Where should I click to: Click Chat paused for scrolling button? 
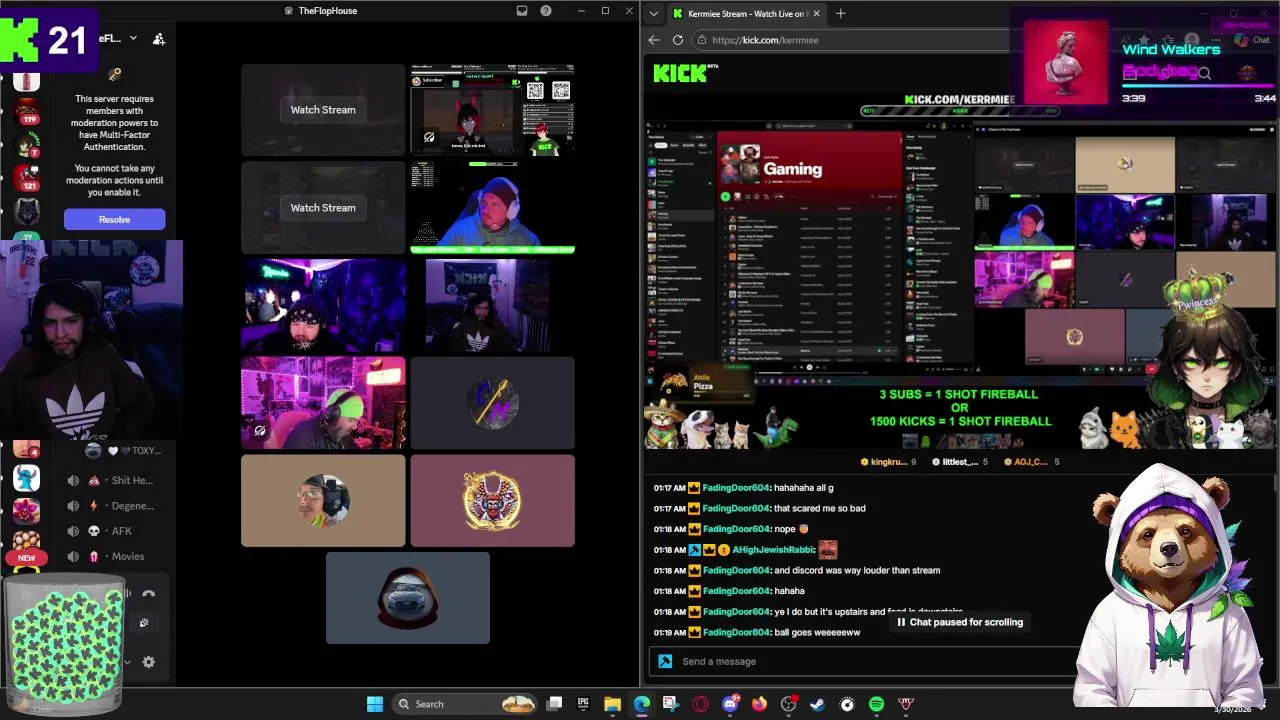960,622
